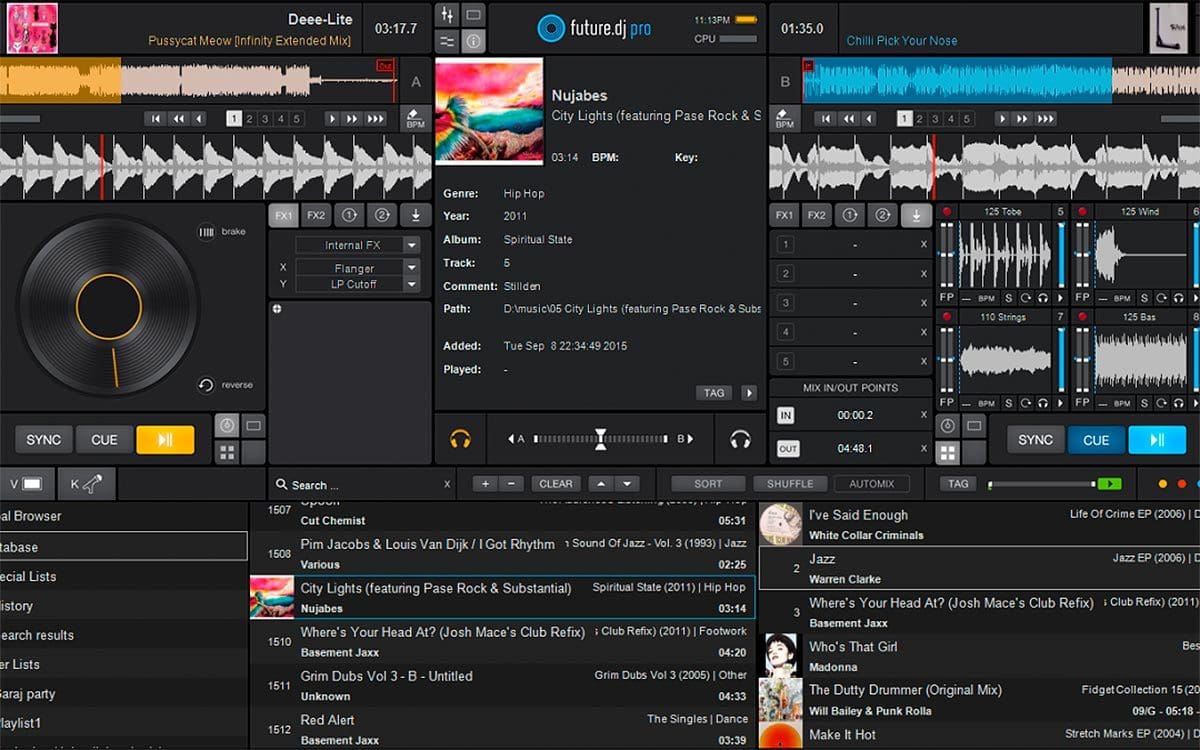Jump to track start on deck A

pyautogui.click(x=156, y=119)
